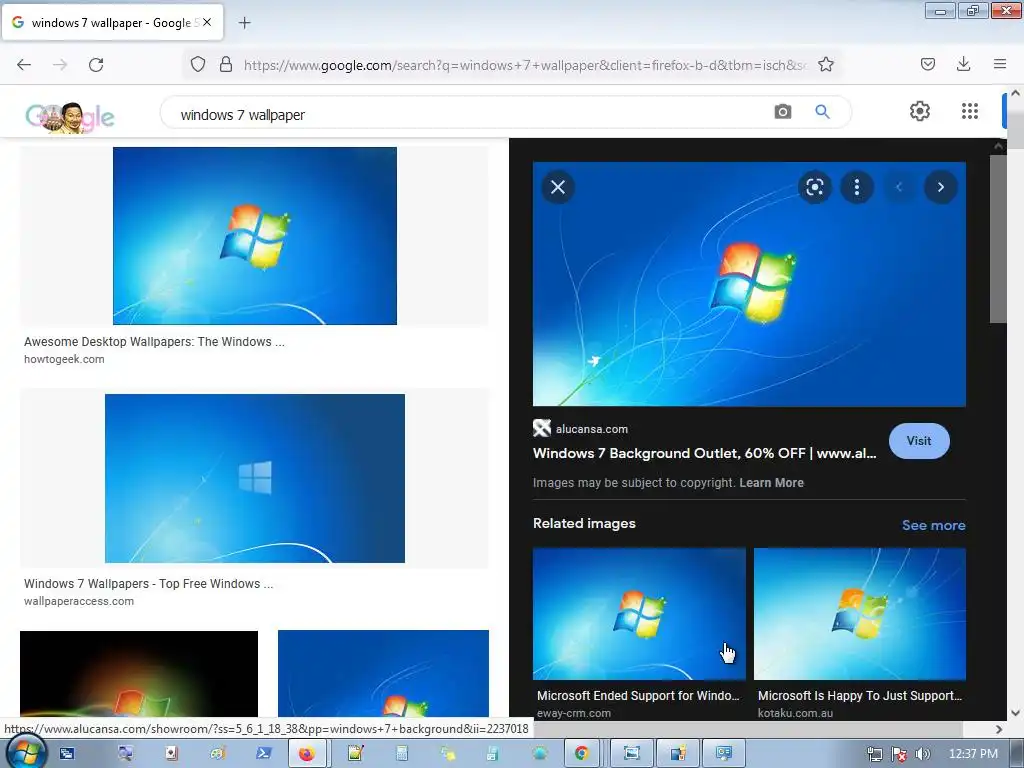
Task: Open the Windows 7 Background Outlet title link
Action: (704, 453)
